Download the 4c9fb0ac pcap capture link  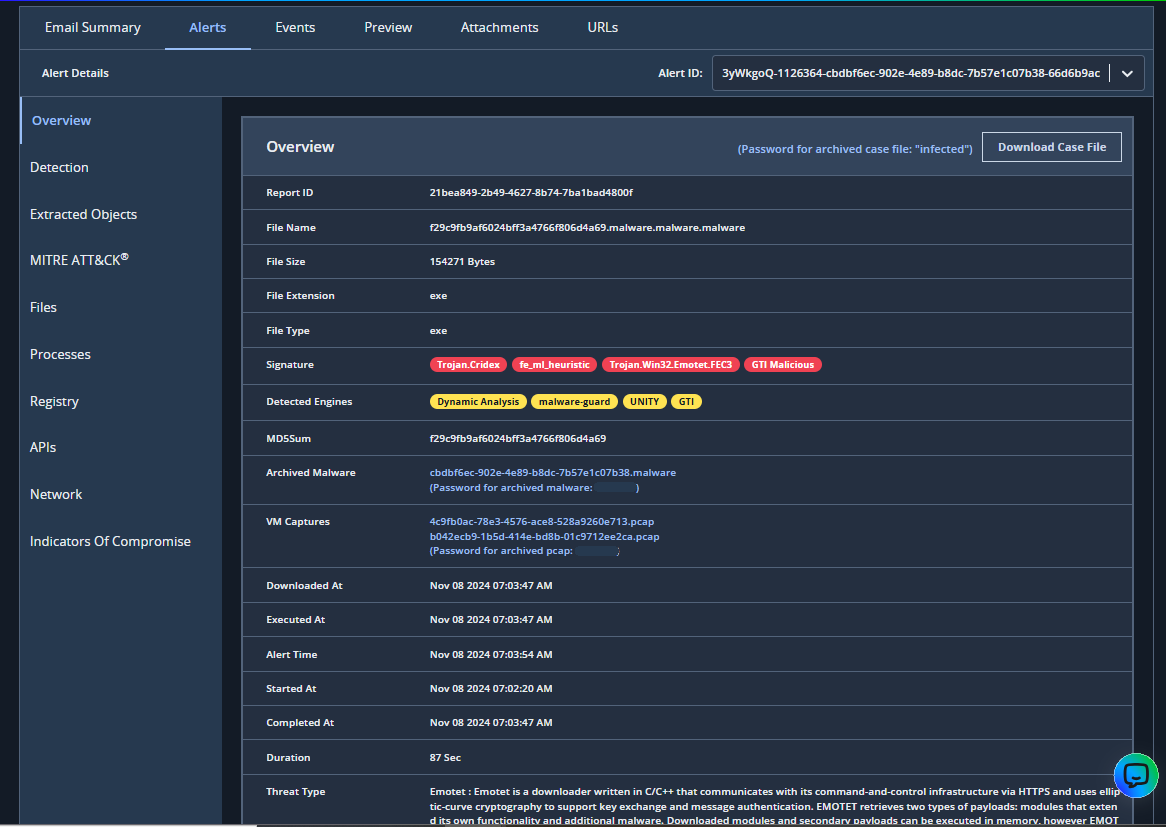point(541,521)
